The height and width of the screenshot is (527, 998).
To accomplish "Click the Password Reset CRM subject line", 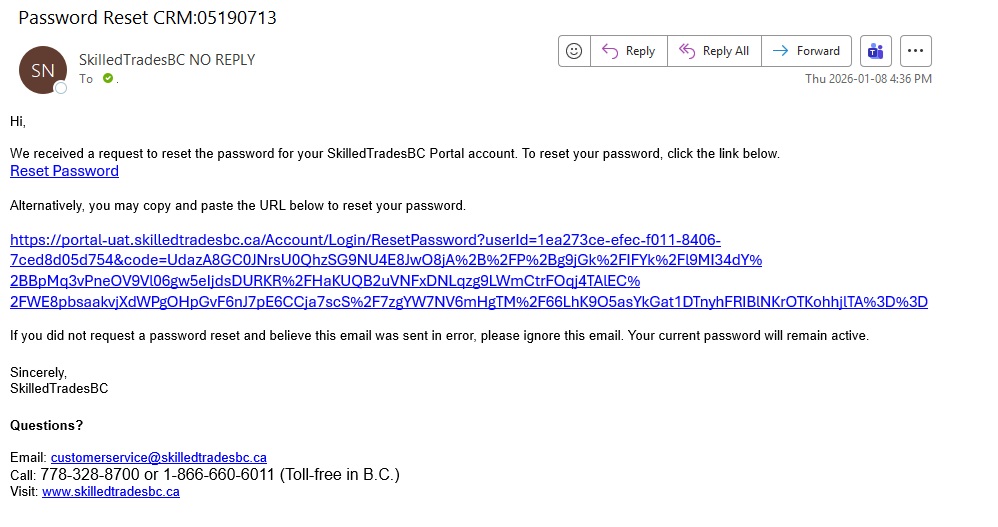I will click(148, 18).
